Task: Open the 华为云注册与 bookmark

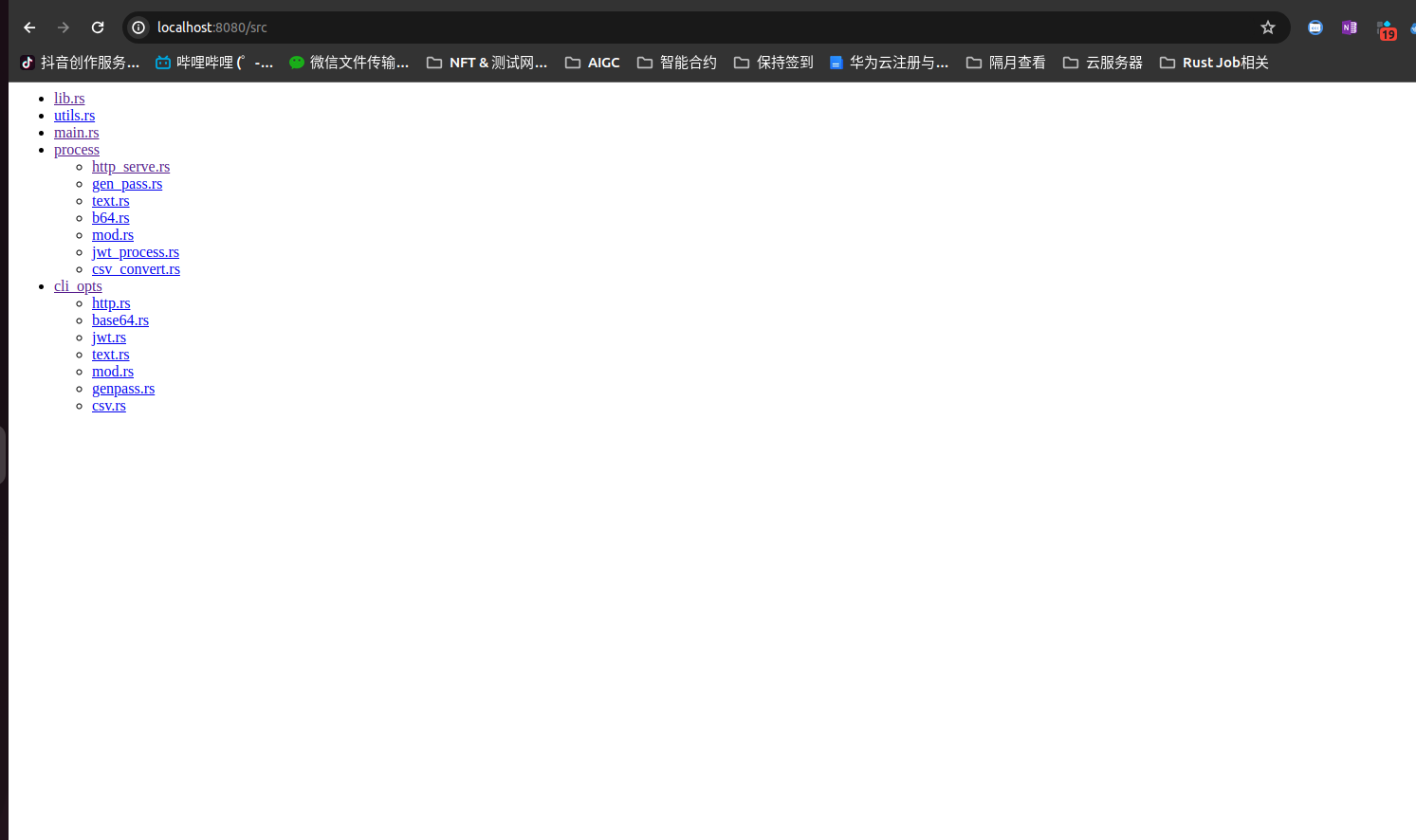Action: pos(890,63)
